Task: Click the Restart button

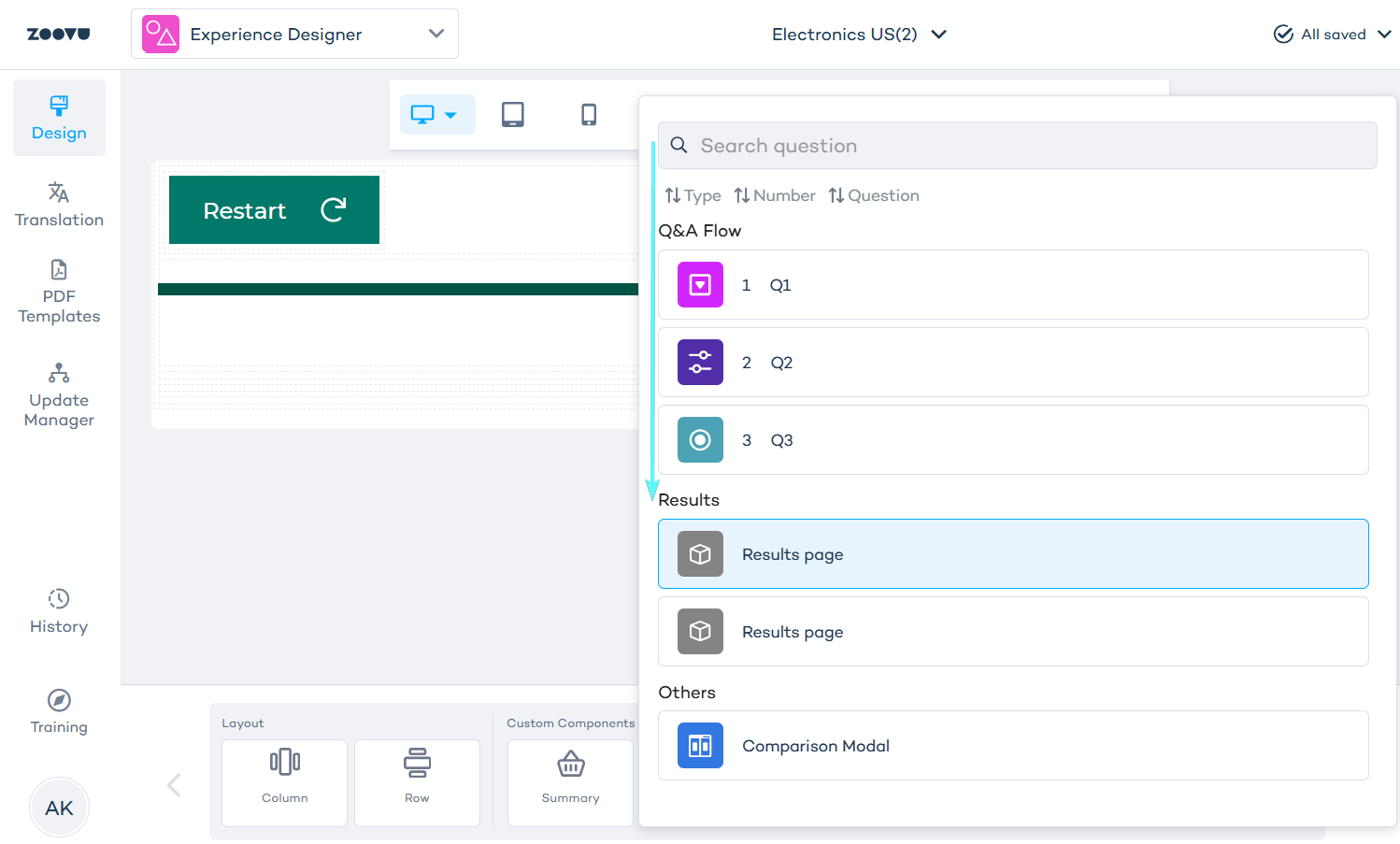Action: (x=274, y=210)
